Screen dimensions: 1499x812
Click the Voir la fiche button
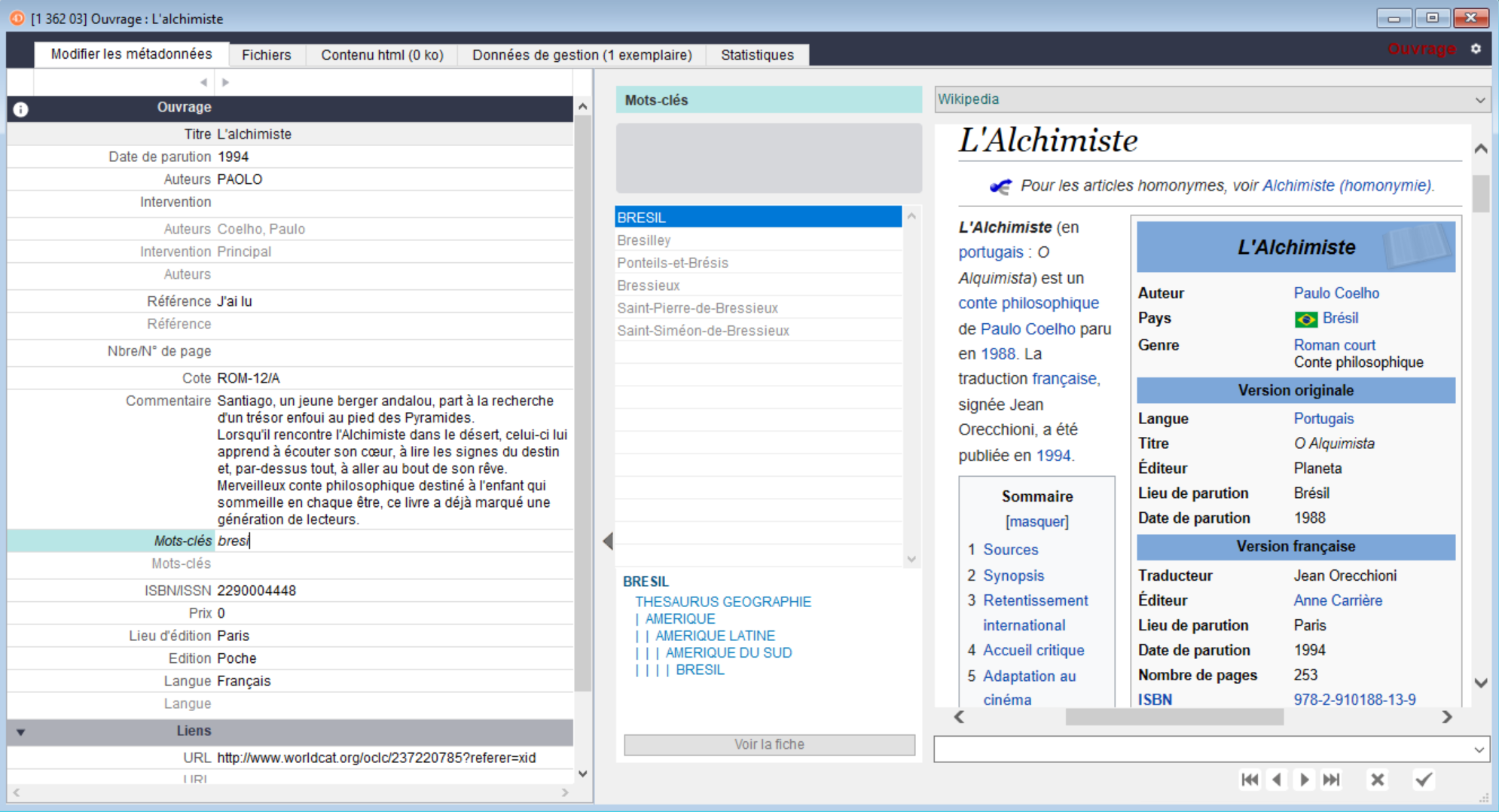click(x=769, y=744)
